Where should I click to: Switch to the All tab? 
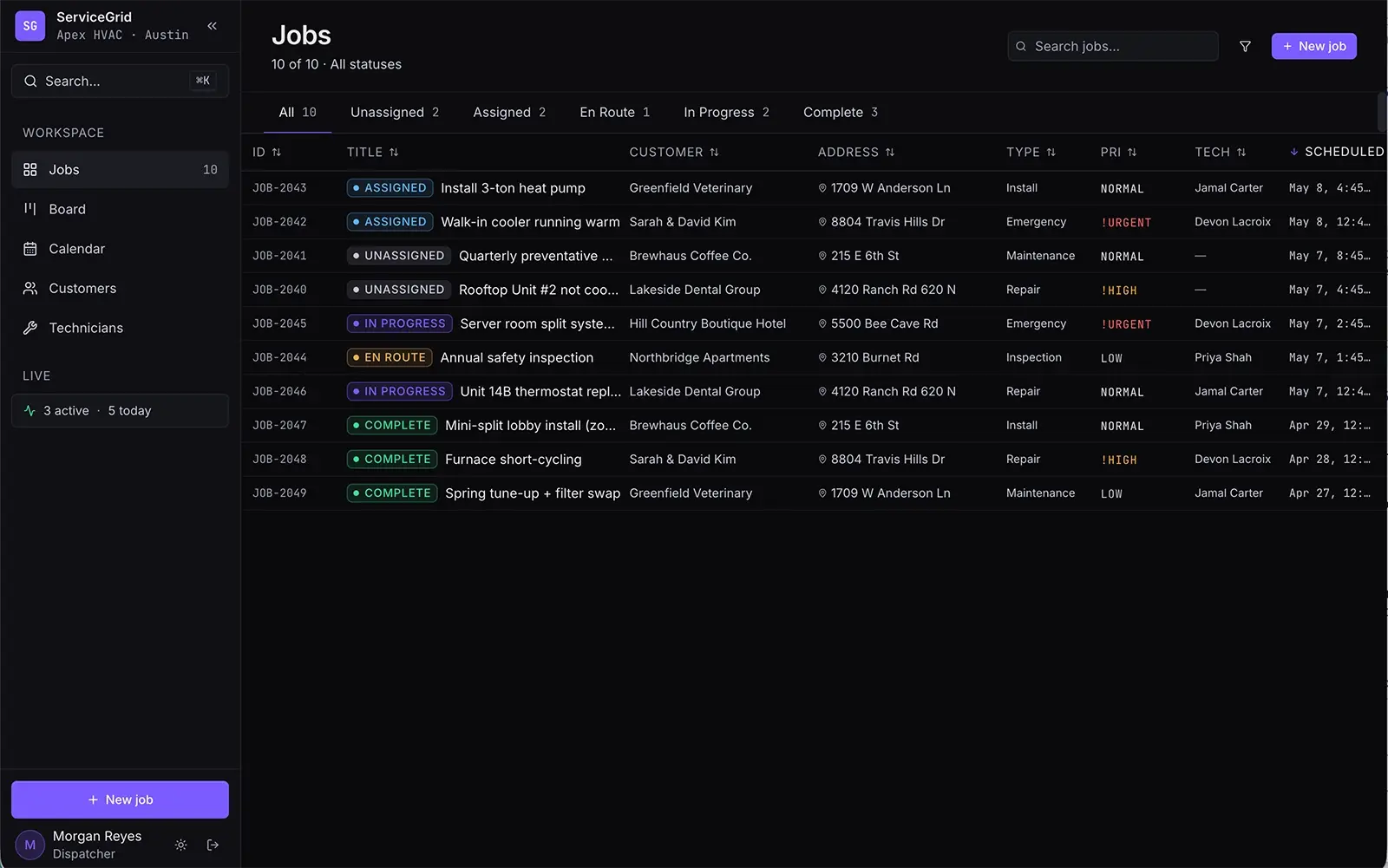pyautogui.click(x=298, y=113)
